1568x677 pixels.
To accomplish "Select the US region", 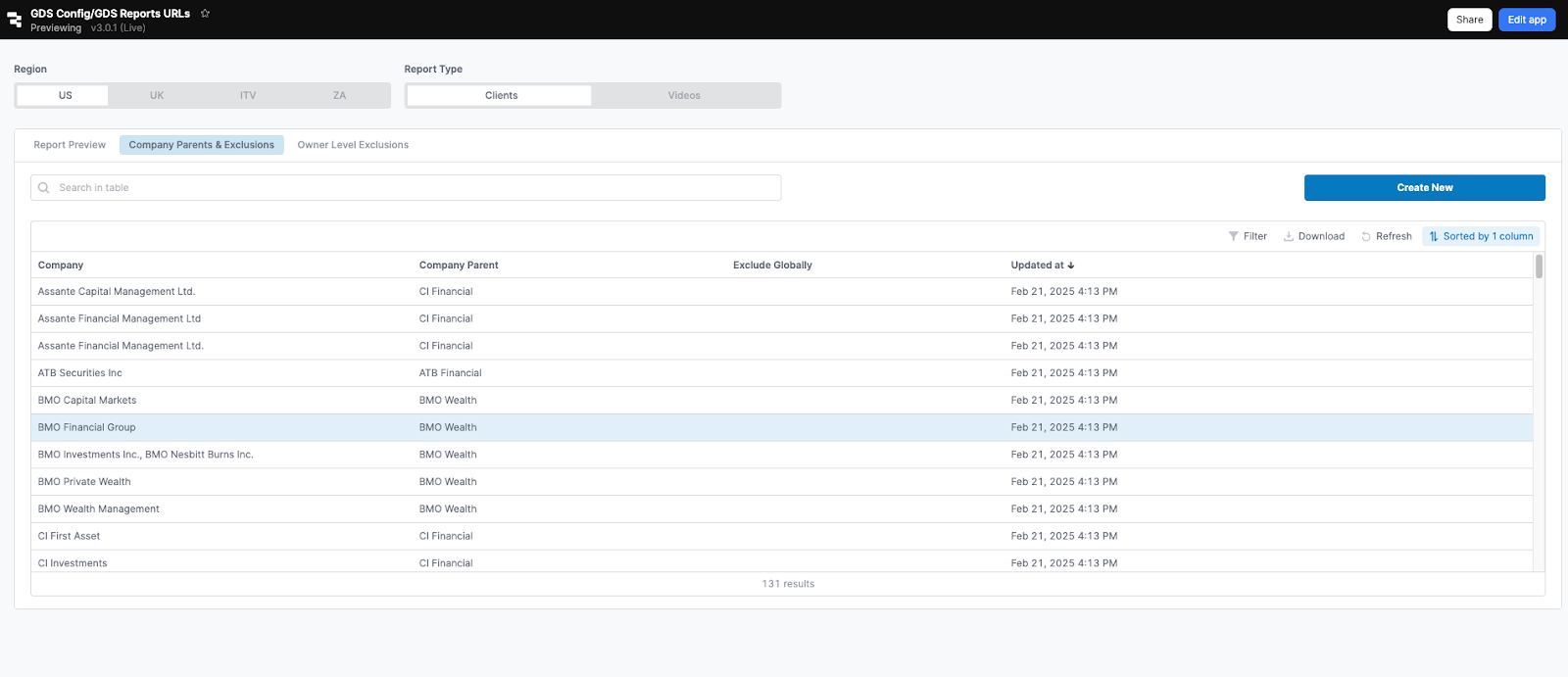I will point(65,95).
